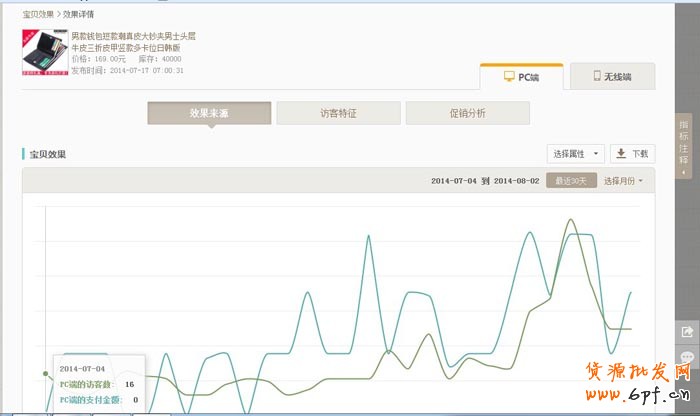Open the 选择月份 month dropdown
This screenshot has height=416, width=700.
[623, 181]
